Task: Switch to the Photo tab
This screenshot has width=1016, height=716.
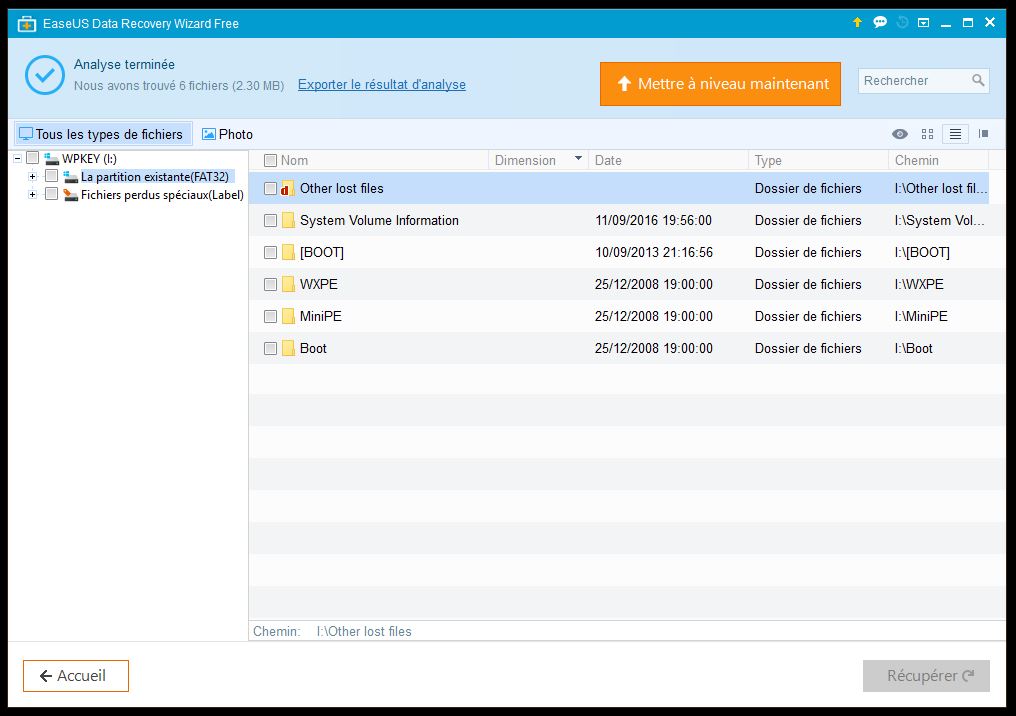Action: click(x=227, y=134)
